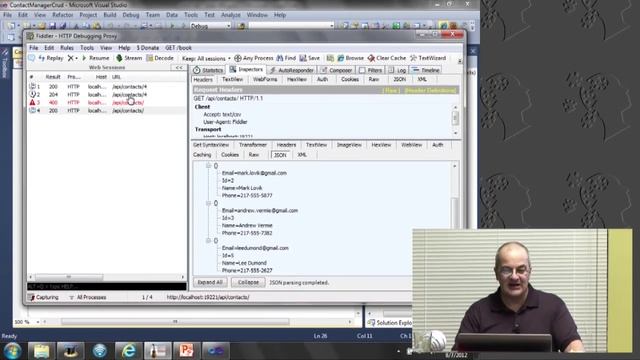Image resolution: width=640 pixels, height=360 pixels.
Task: Toggle the Stream mode button
Action: click(129, 58)
